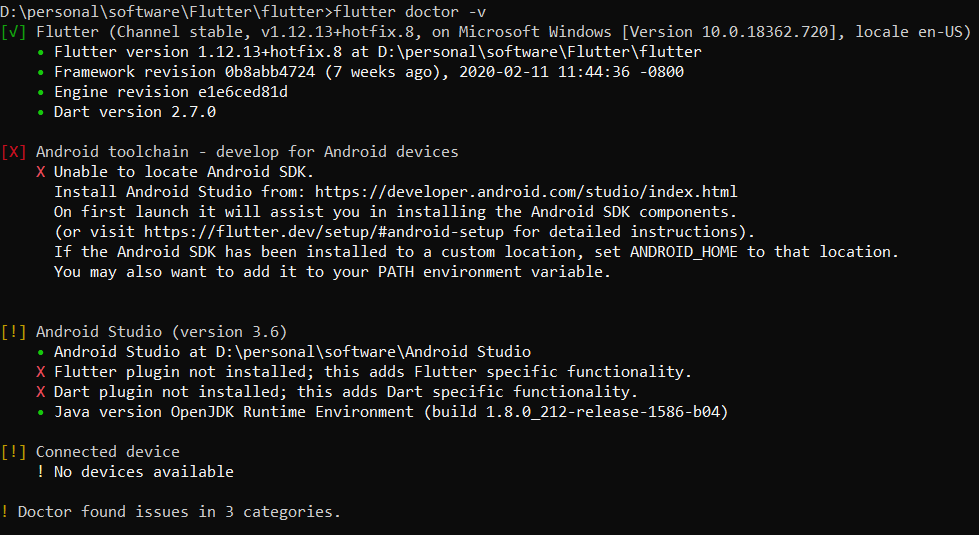Click the Engine revision e1e6ced81d hash

pos(243,92)
